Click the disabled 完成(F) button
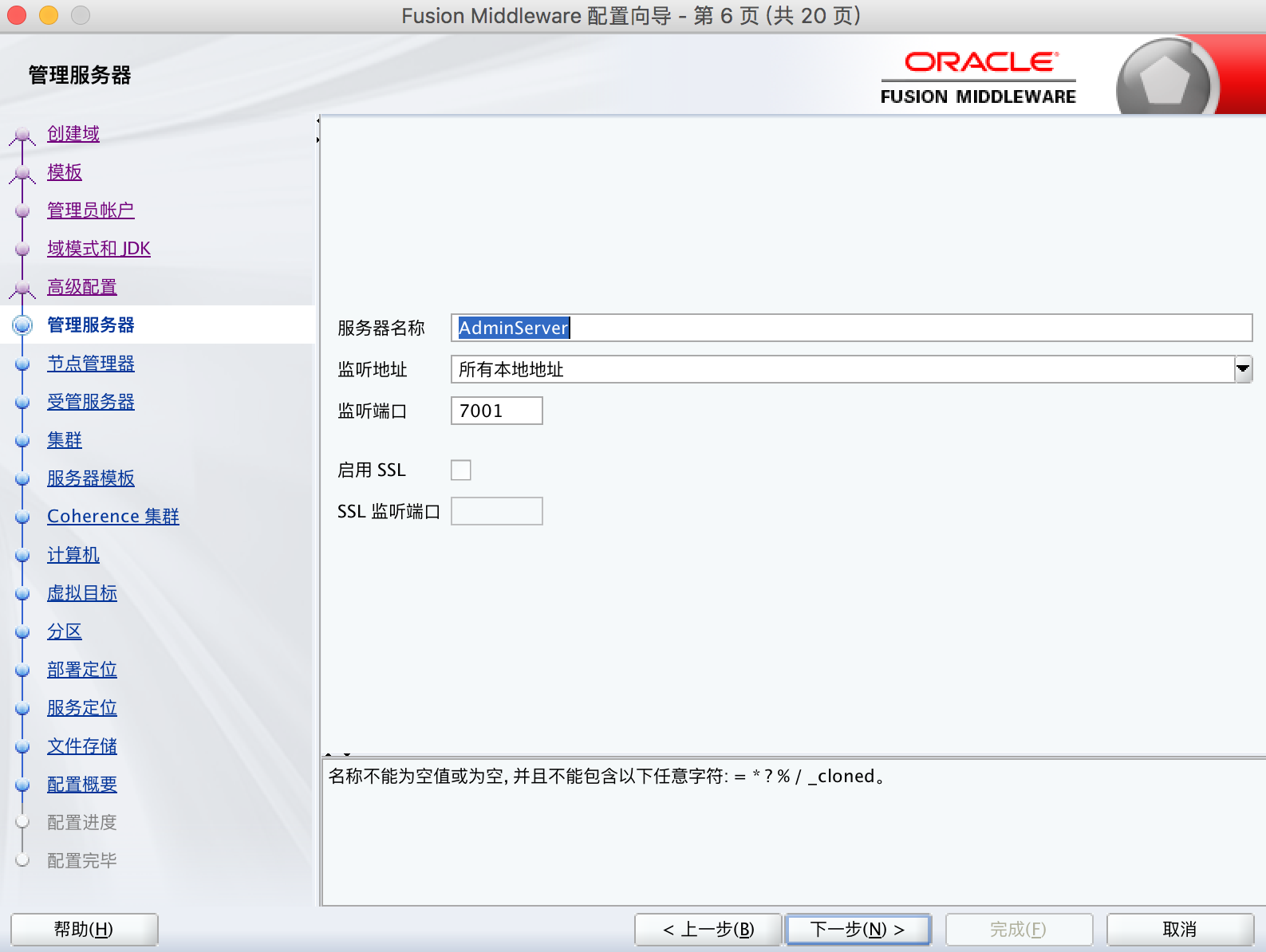Image resolution: width=1266 pixels, height=952 pixels. pyautogui.click(x=1019, y=930)
